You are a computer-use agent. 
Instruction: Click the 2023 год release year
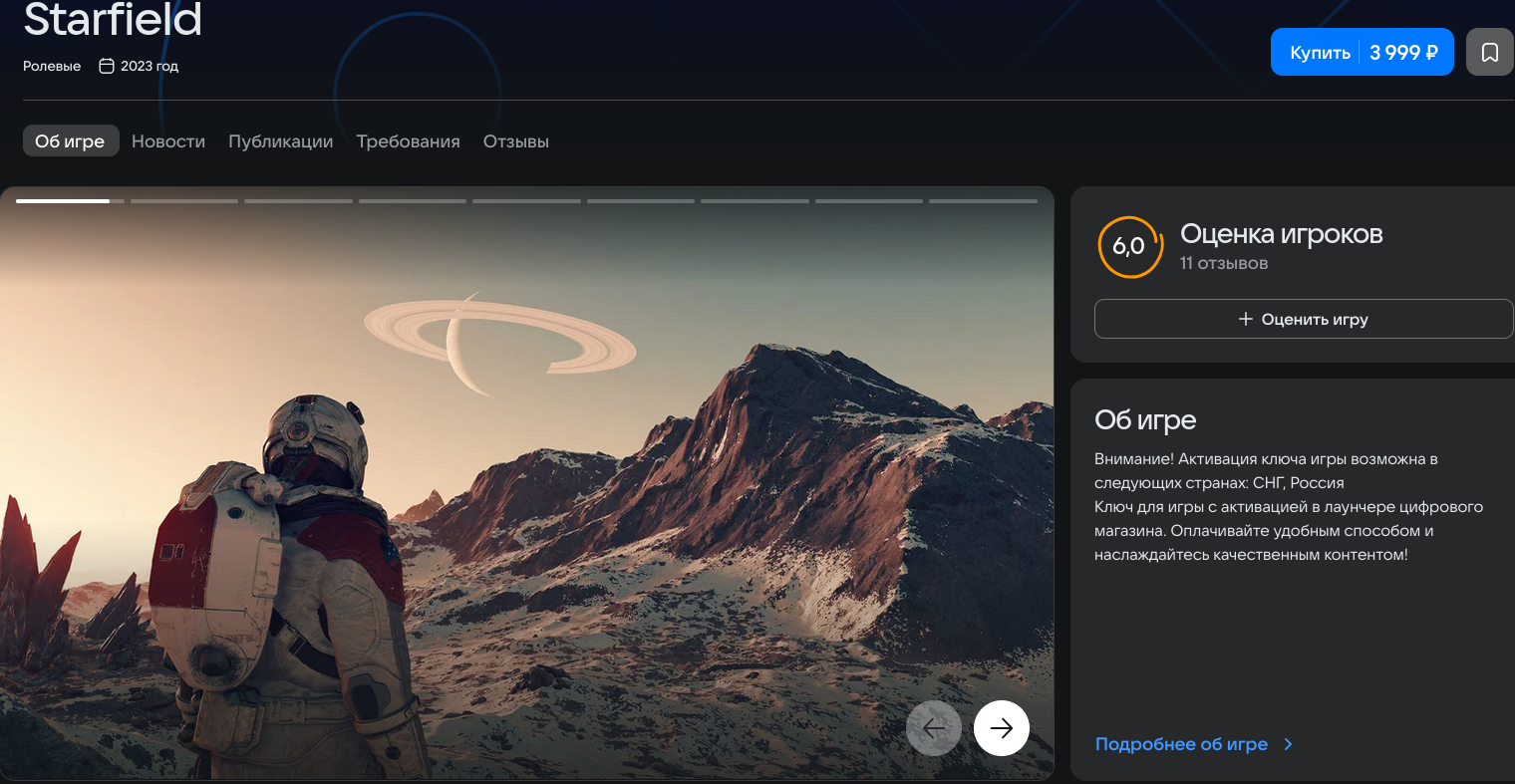[x=150, y=66]
